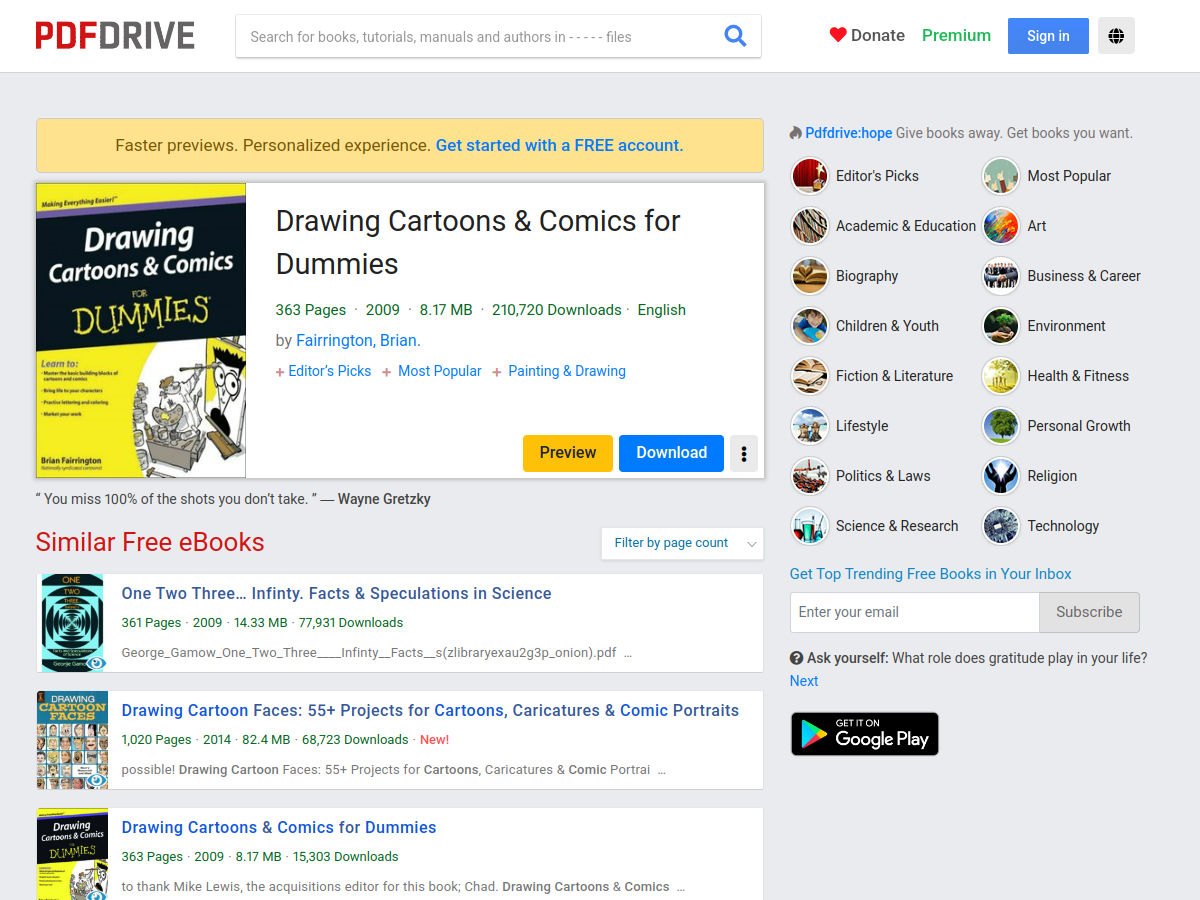
Task: Click the Technology category icon
Action: click(x=1000, y=526)
